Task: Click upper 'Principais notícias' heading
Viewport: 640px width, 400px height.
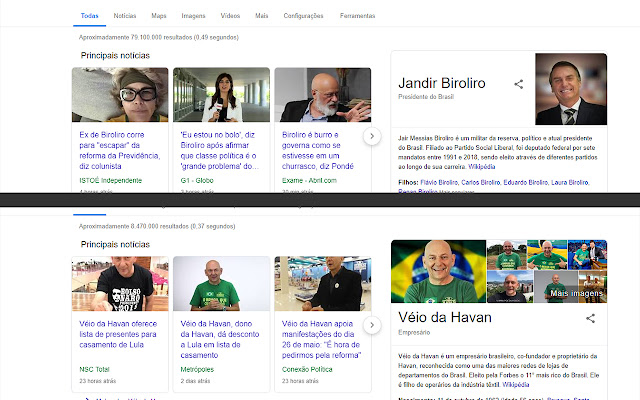Action: [115, 56]
